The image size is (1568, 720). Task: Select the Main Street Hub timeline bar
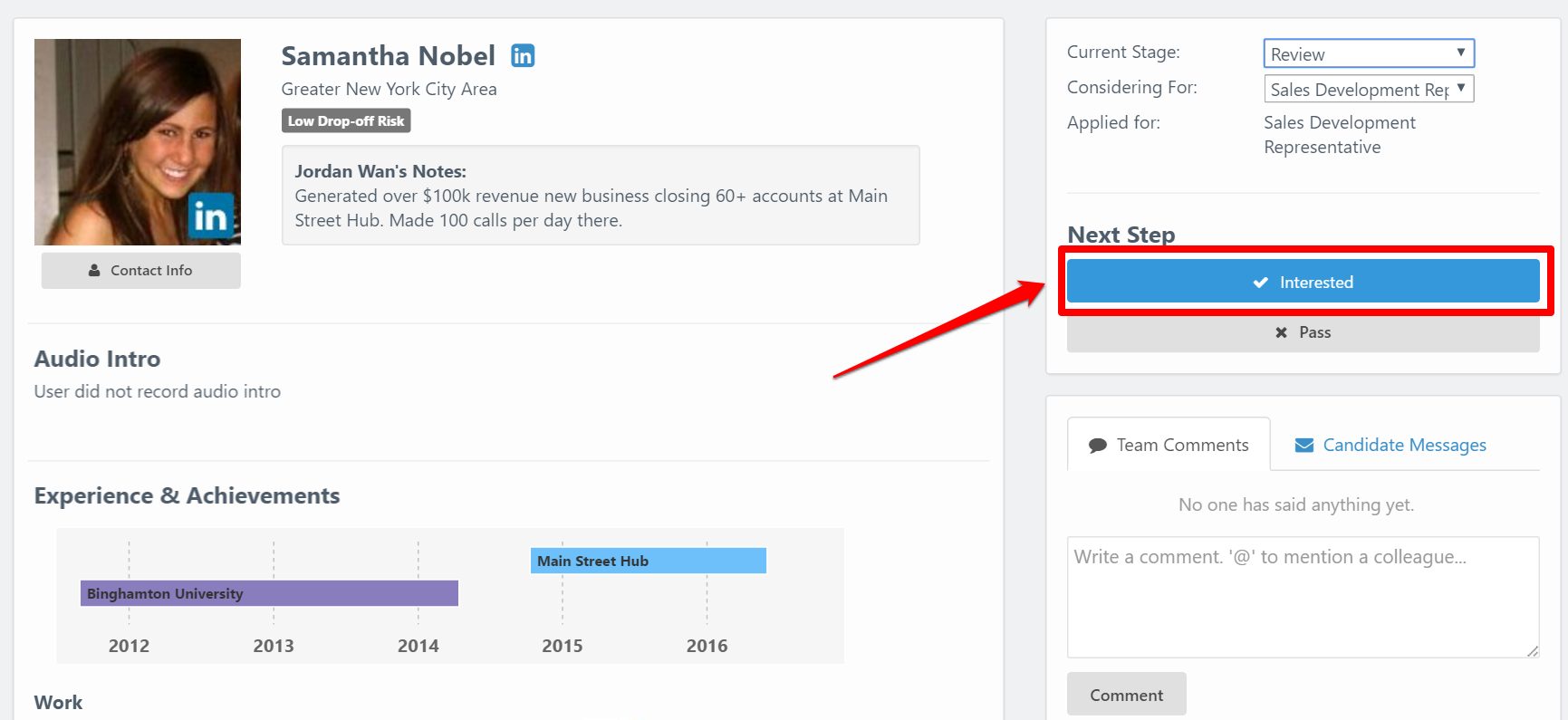648,561
